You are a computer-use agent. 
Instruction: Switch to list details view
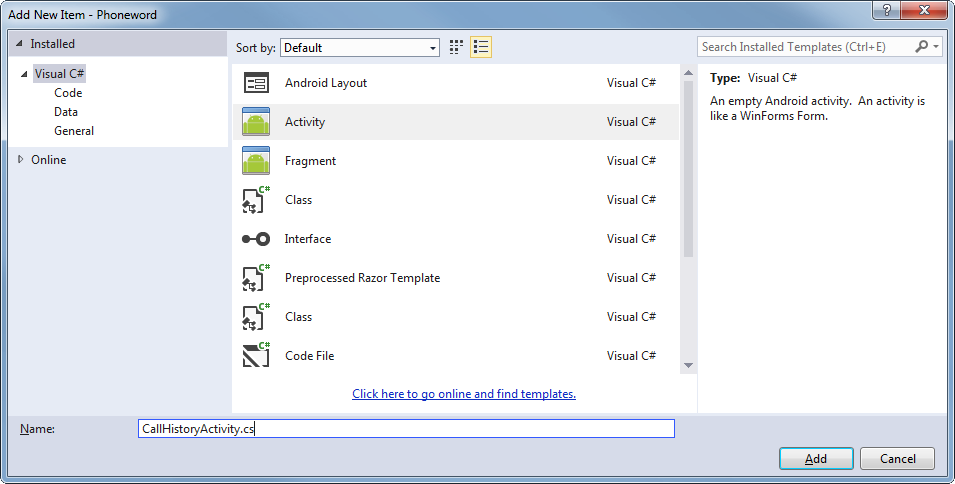(481, 47)
